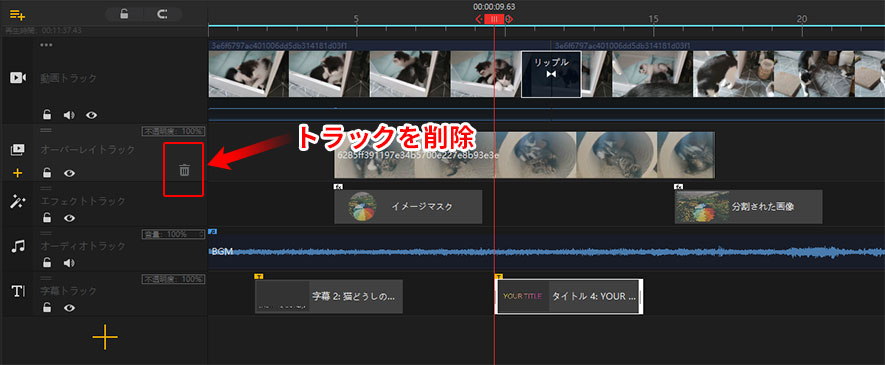
Task: Click the overlay track icon
Action: point(17,149)
